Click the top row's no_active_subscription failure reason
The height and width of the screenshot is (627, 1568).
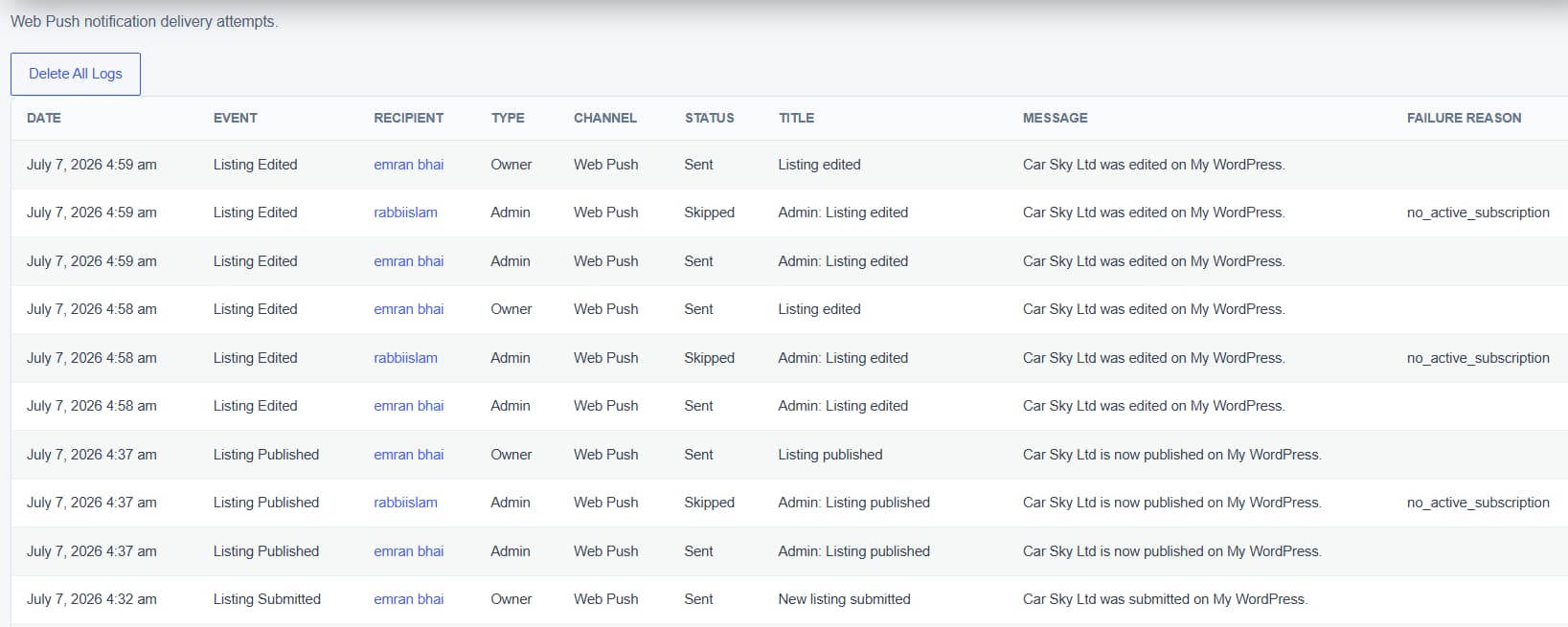(1478, 213)
